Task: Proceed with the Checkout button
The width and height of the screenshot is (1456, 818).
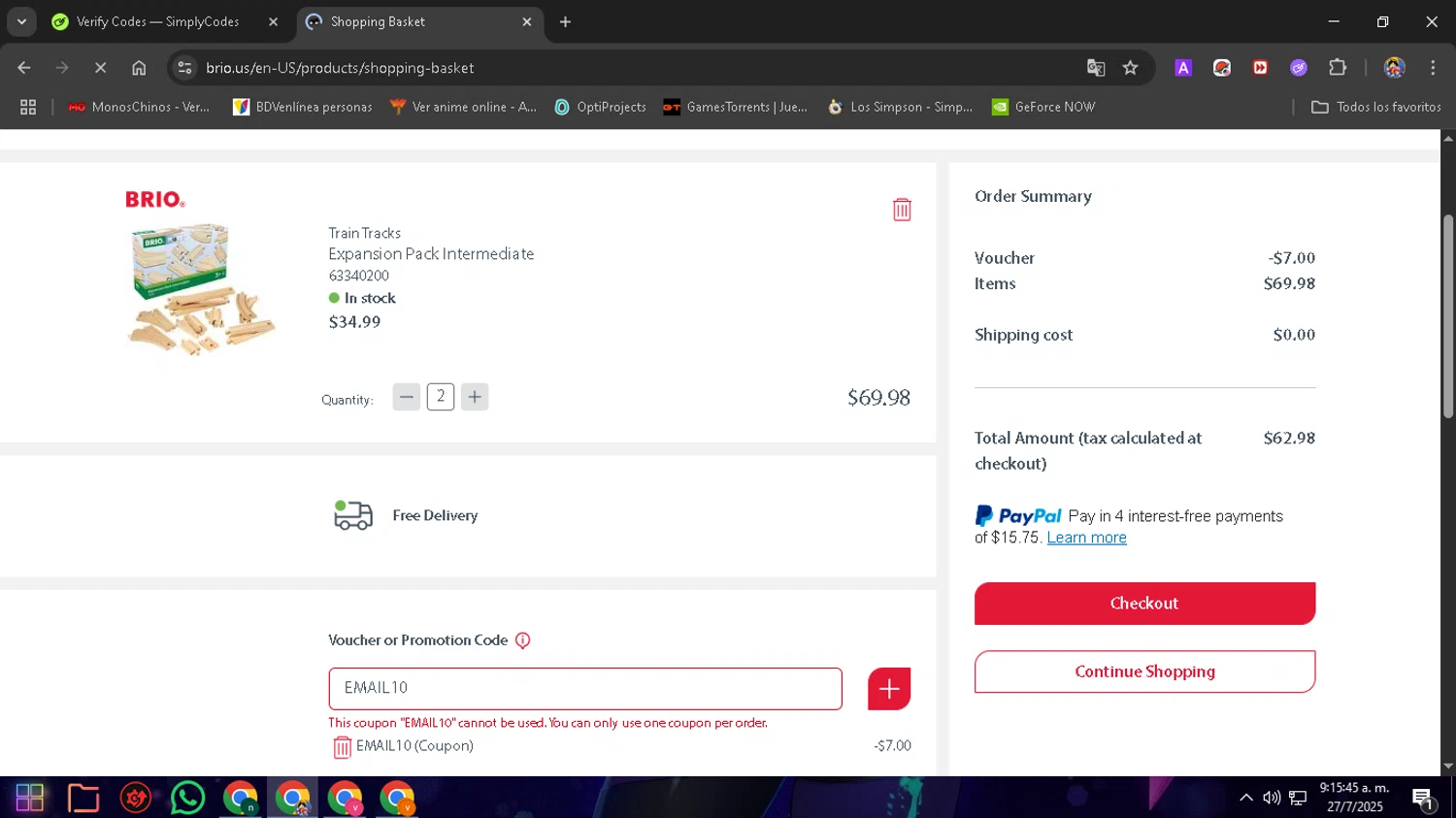Action: (x=1144, y=604)
